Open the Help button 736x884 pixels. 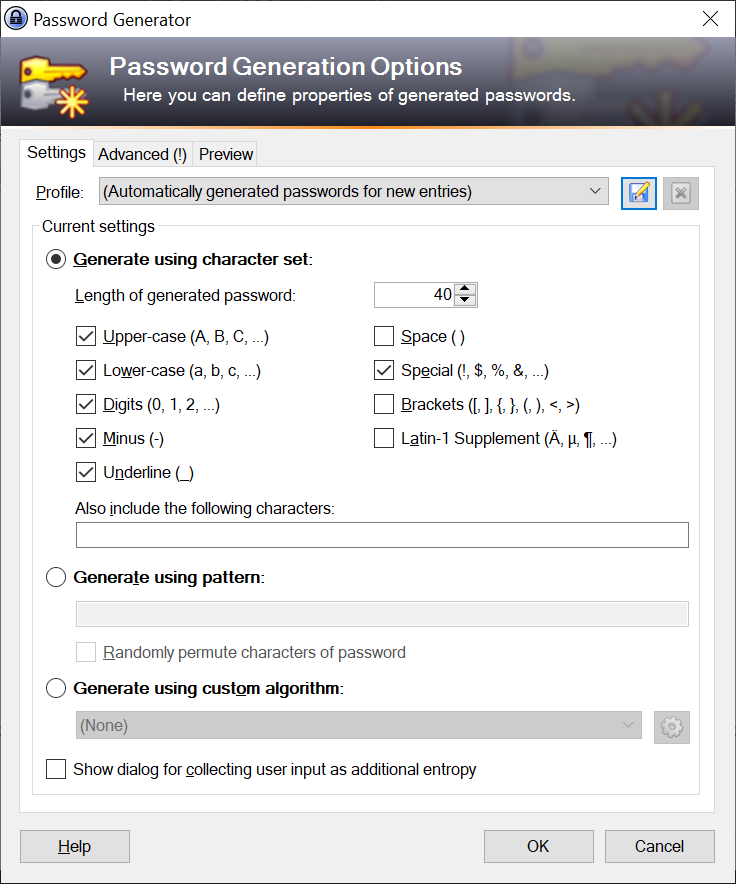74,846
